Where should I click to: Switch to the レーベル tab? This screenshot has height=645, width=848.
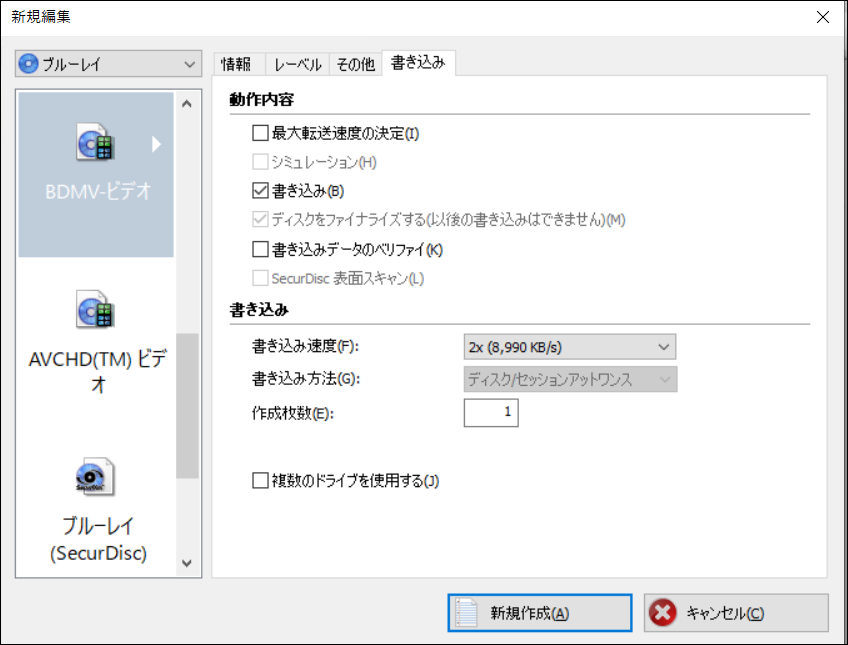pos(296,63)
